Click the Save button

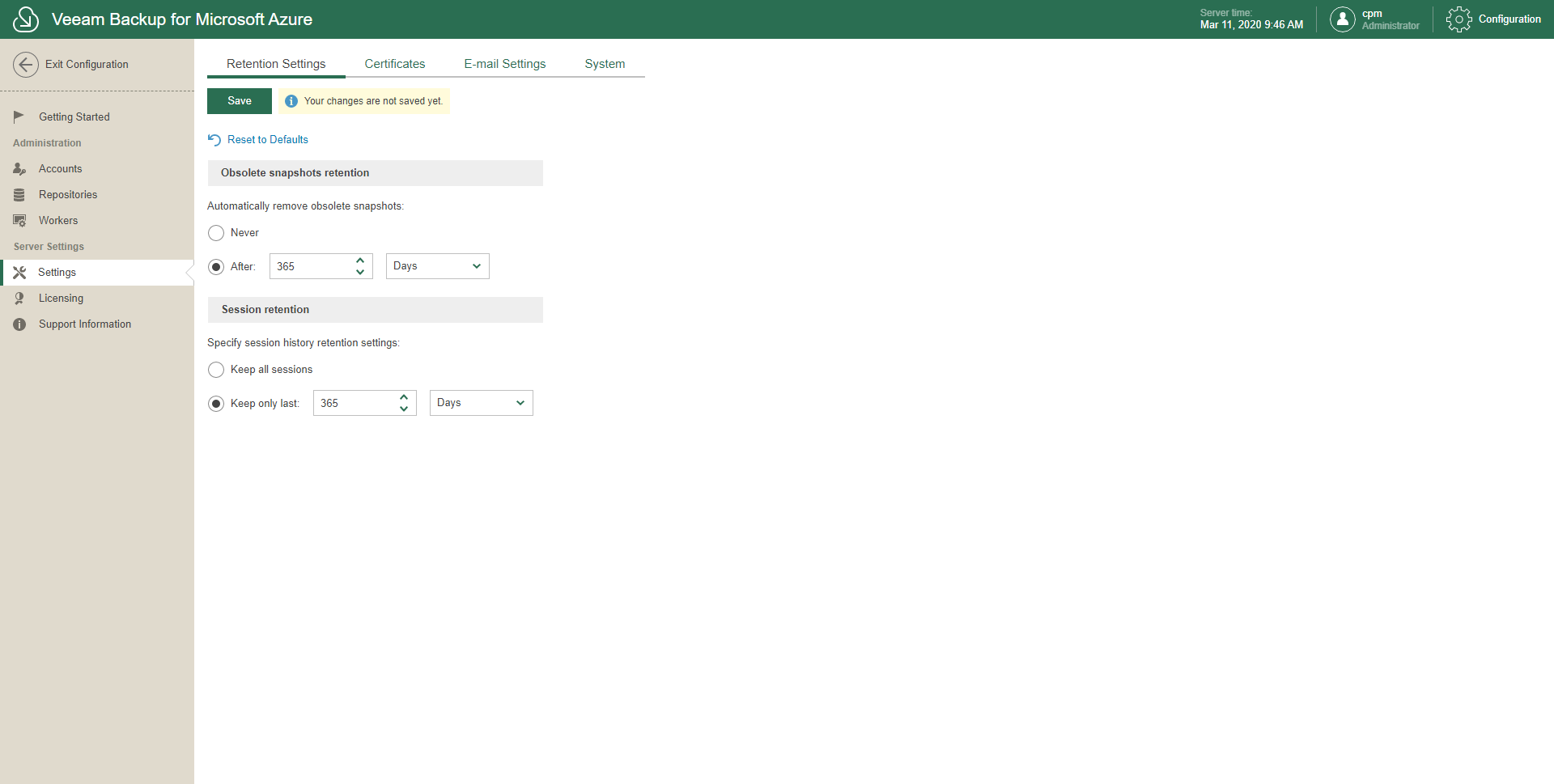(240, 101)
